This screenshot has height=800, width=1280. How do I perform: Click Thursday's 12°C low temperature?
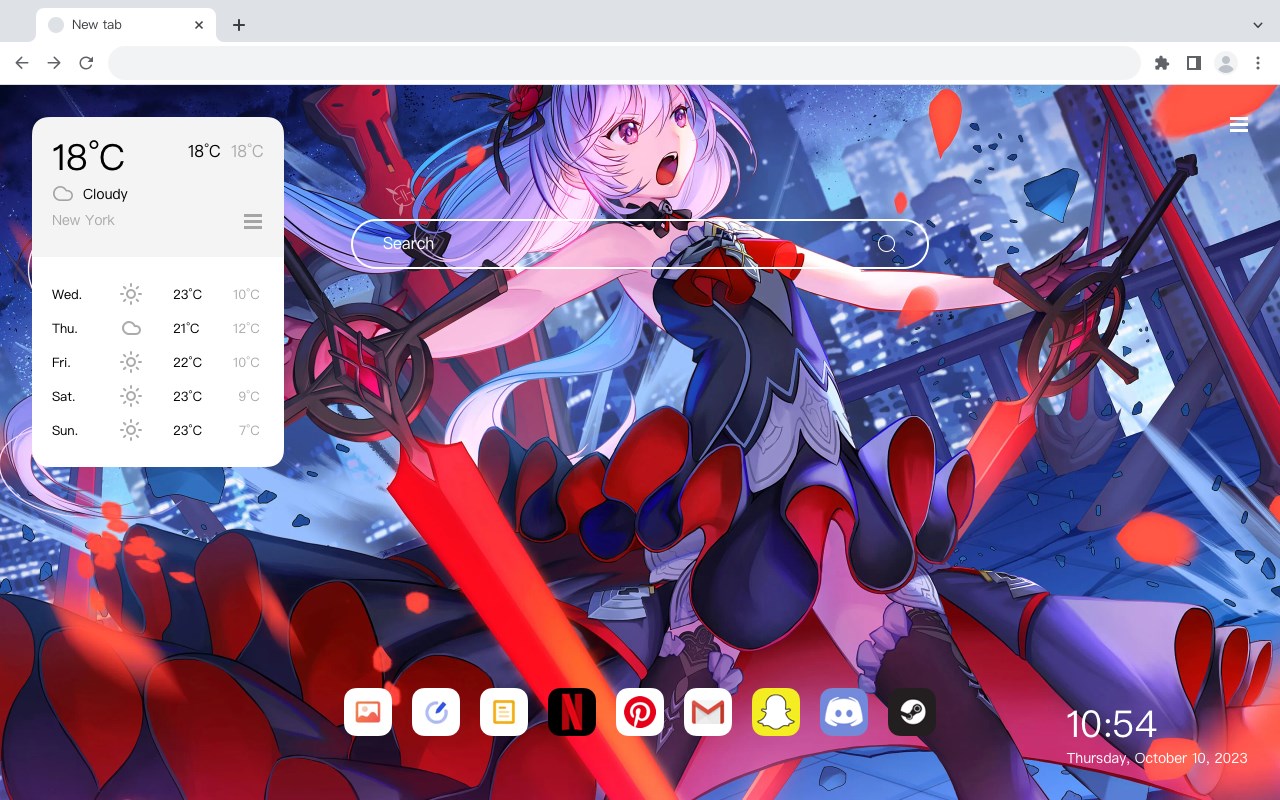click(246, 329)
